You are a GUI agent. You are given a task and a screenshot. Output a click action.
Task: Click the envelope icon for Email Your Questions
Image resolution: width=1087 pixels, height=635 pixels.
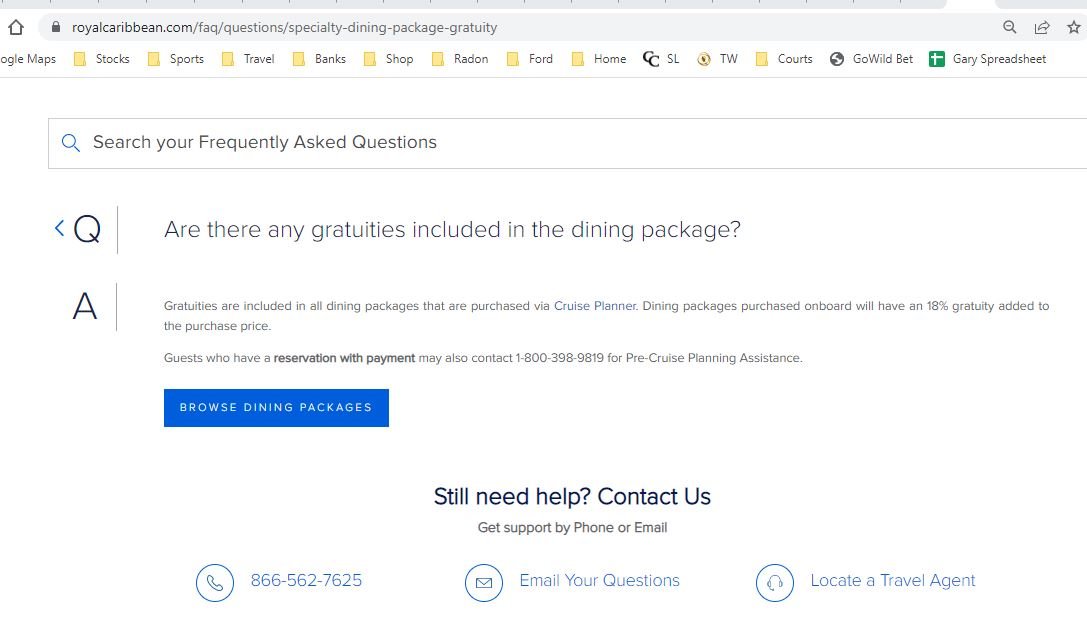pyautogui.click(x=484, y=581)
